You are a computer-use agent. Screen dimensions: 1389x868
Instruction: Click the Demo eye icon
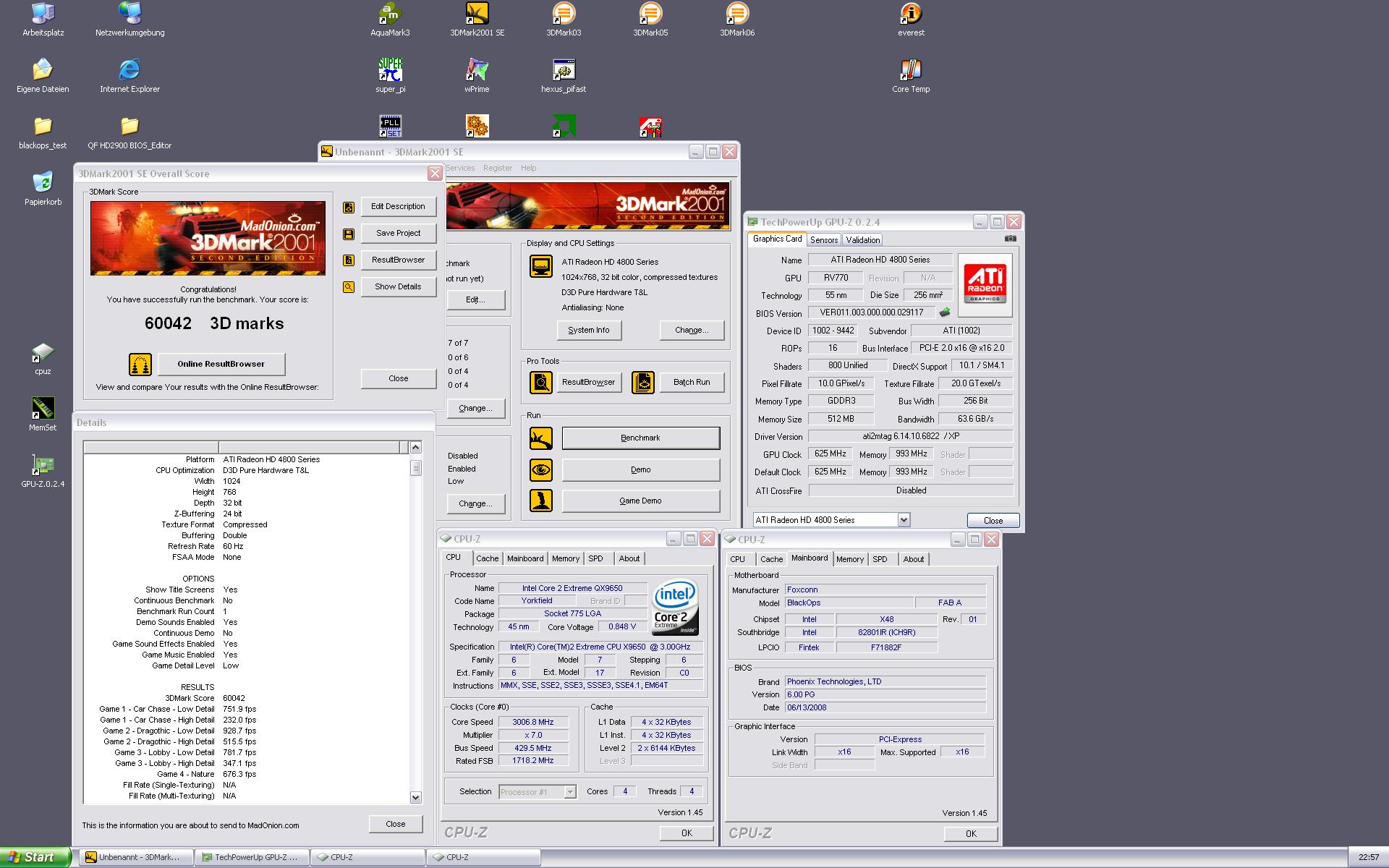point(541,469)
